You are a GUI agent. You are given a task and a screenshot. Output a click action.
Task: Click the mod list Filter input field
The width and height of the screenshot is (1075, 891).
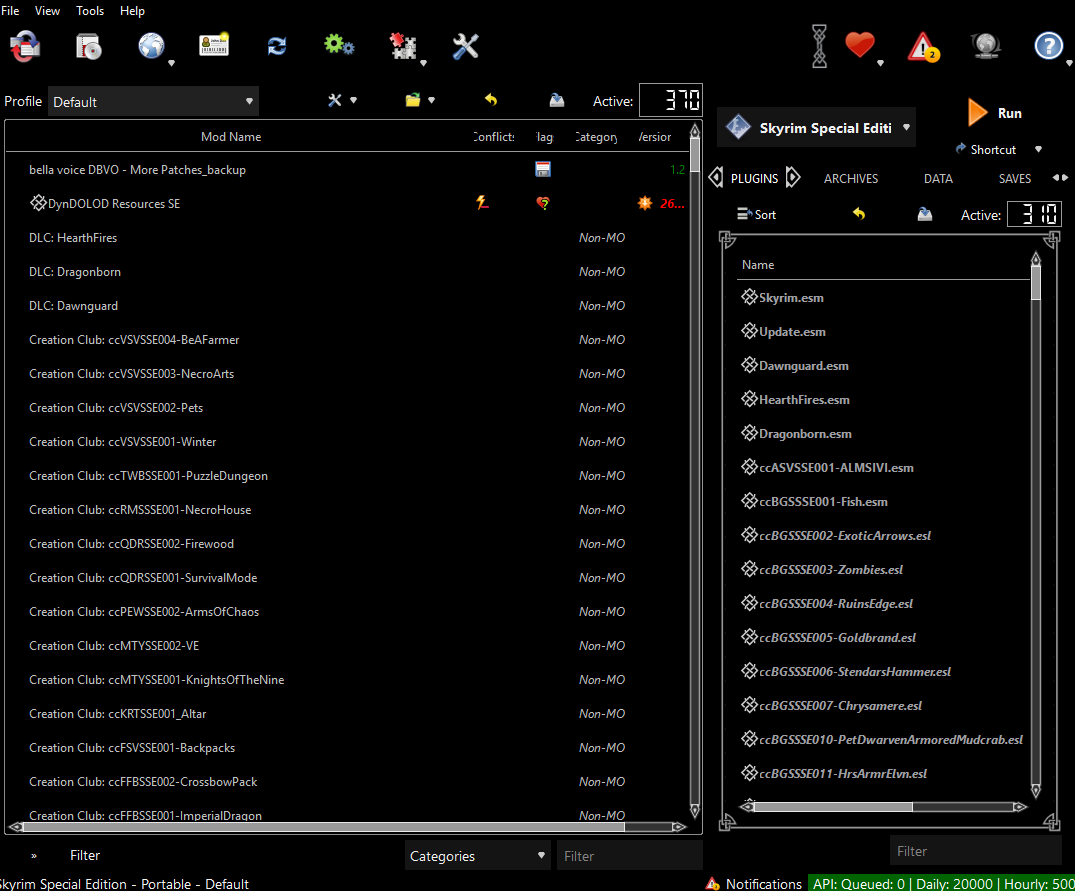629,855
